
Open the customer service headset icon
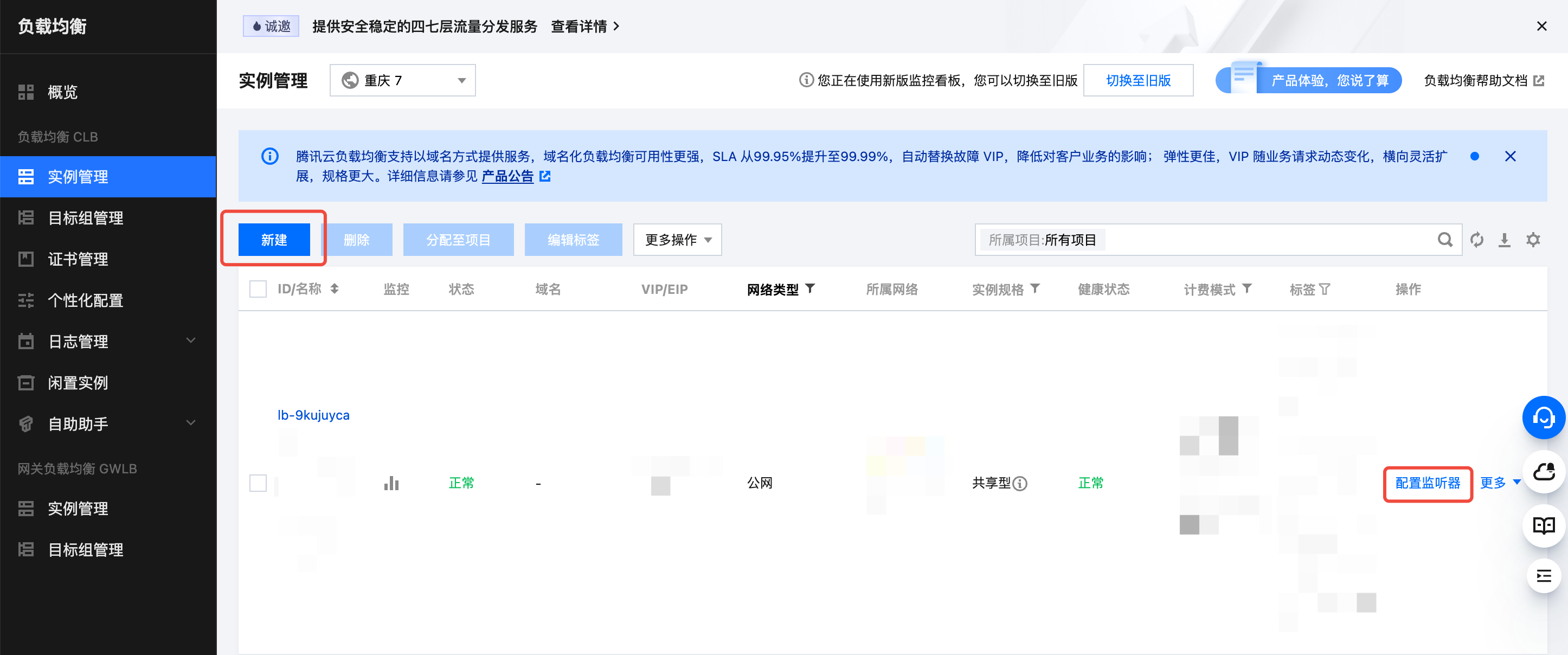pos(1543,418)
